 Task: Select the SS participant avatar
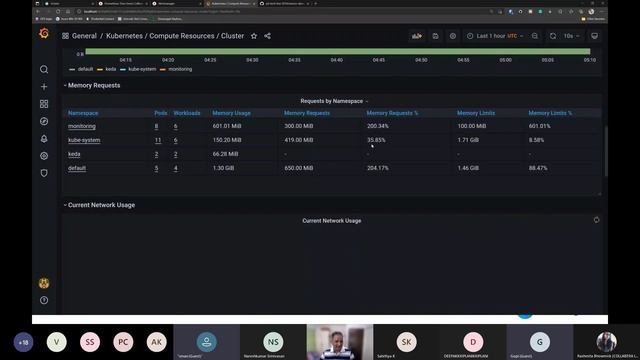[x=90, y=342]
